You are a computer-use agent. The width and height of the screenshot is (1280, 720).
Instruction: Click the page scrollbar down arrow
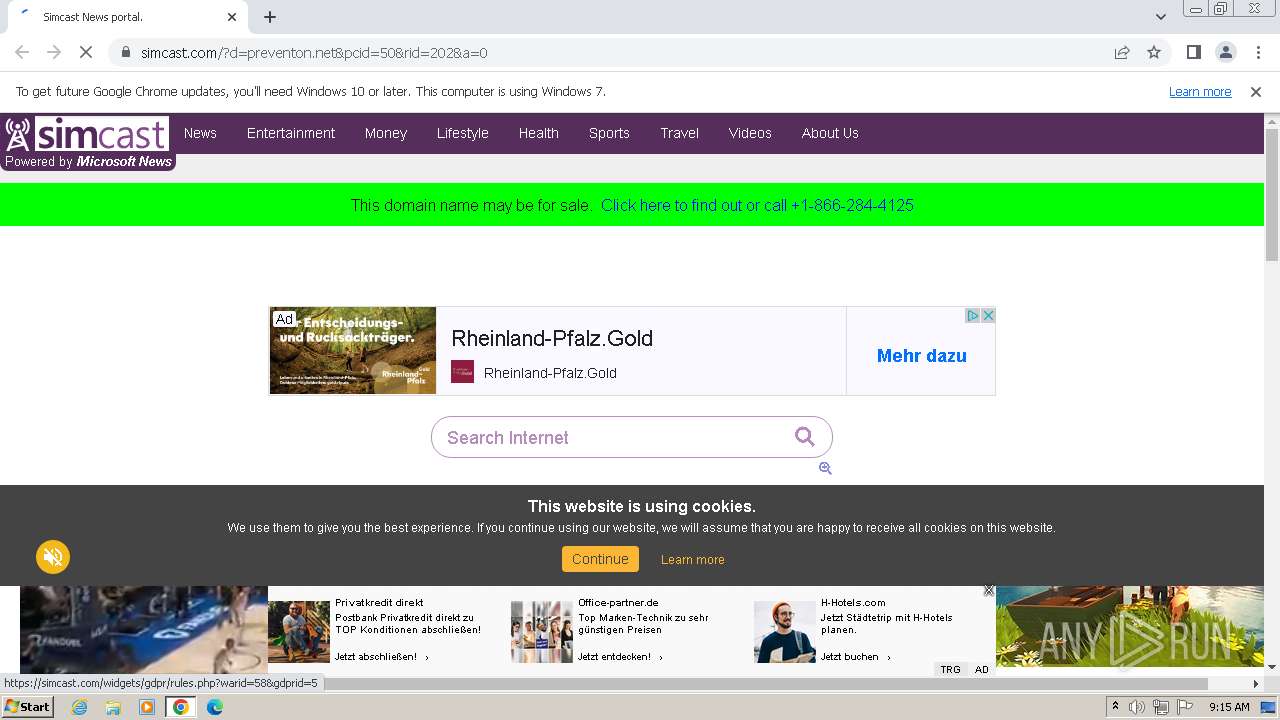pos(1272,667)
